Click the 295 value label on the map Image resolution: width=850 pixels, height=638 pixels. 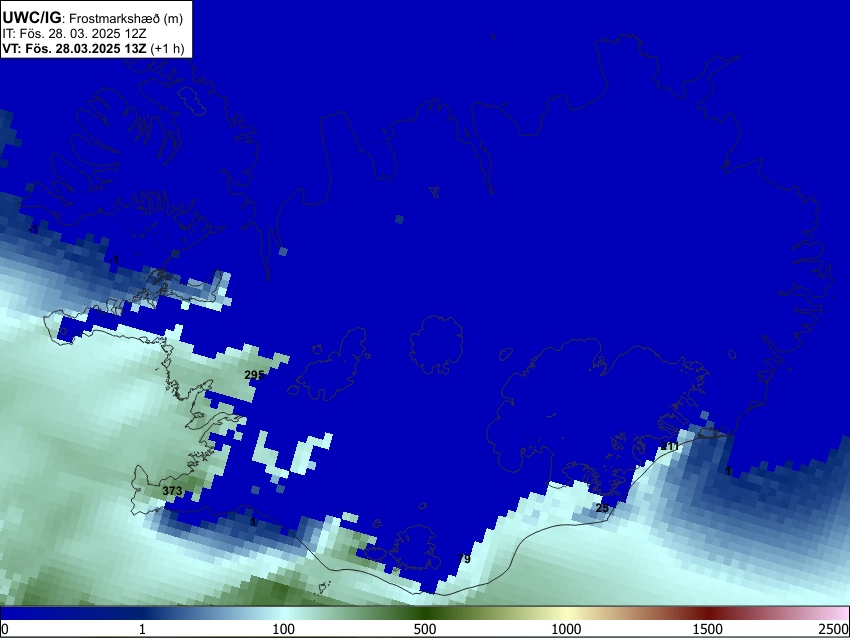pyautogui.click(x=254, y=375)
